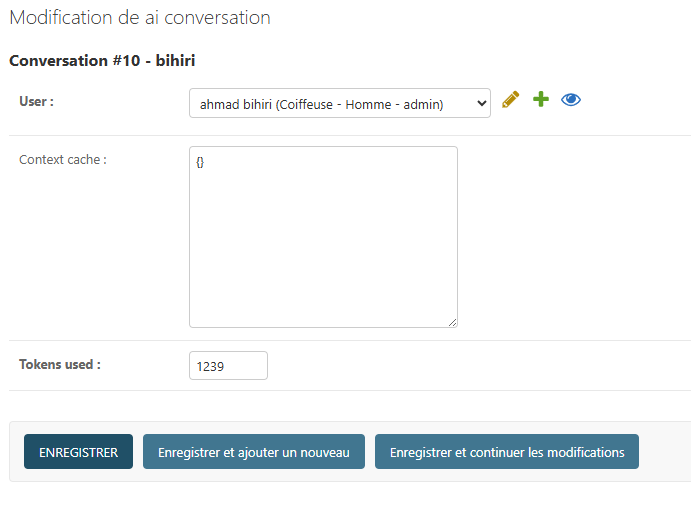Click the 'Tokens used :' field label
This screenshot has height=508, width=691.
click(60, 365)
